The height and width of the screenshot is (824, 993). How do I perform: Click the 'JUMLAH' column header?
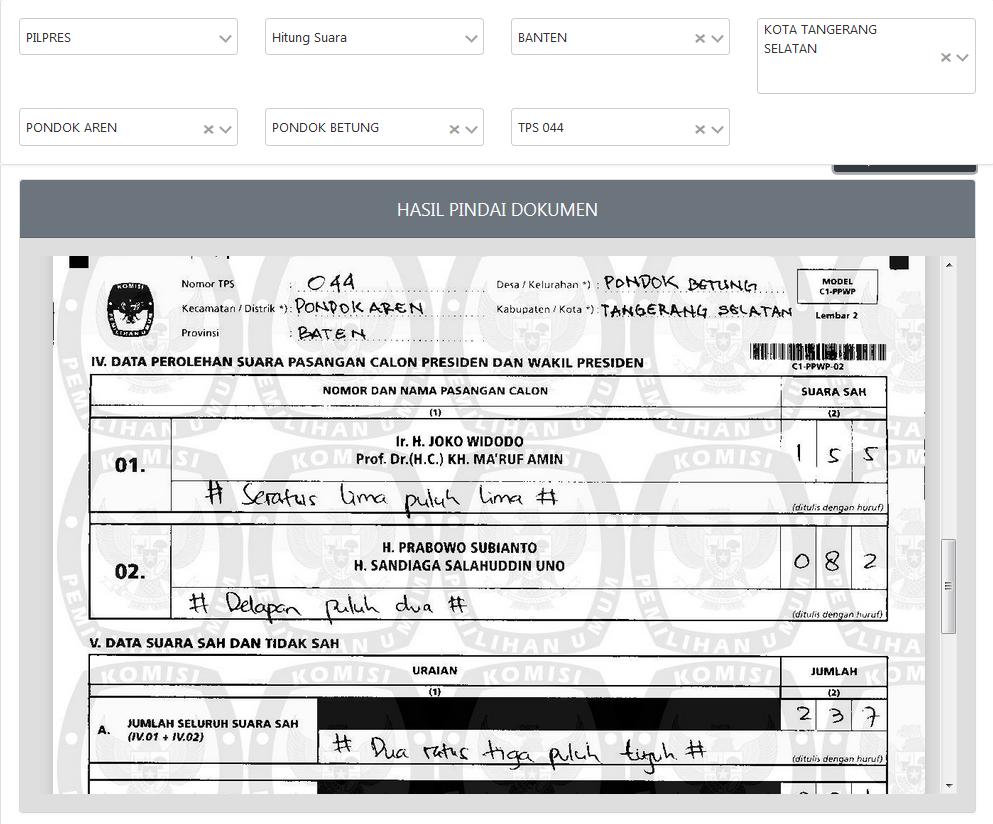coord(834,671)
